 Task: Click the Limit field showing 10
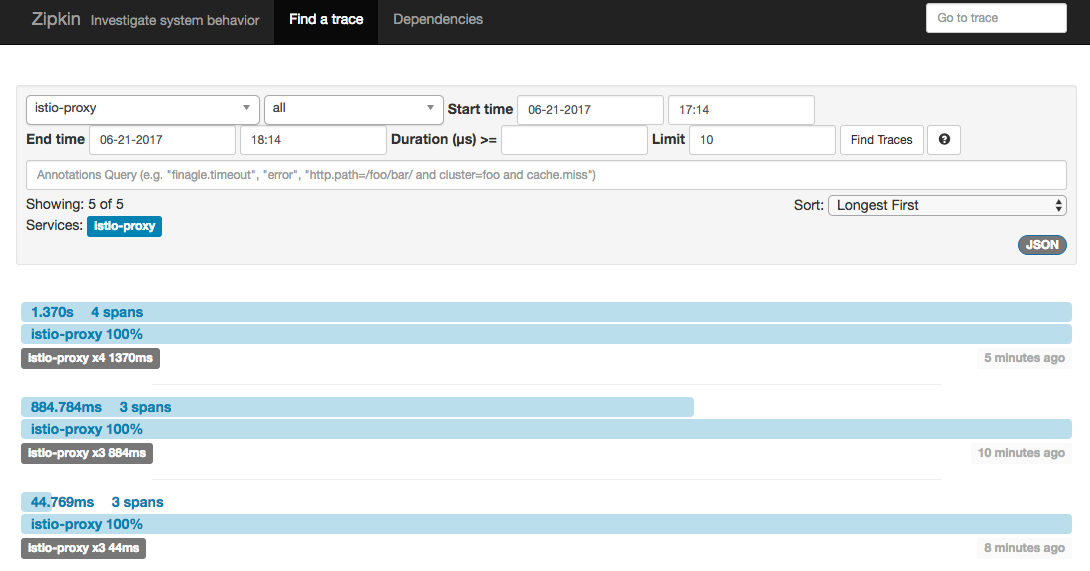pos(762,140)
